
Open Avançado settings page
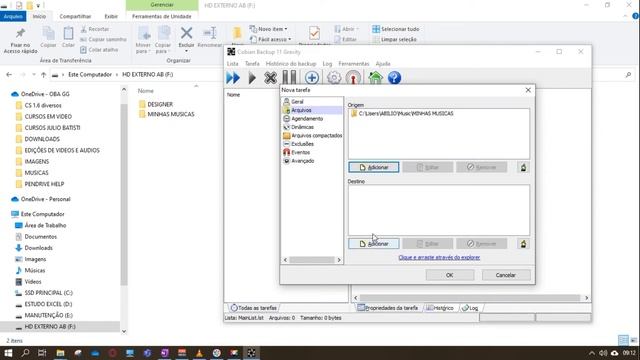point(302,161)
